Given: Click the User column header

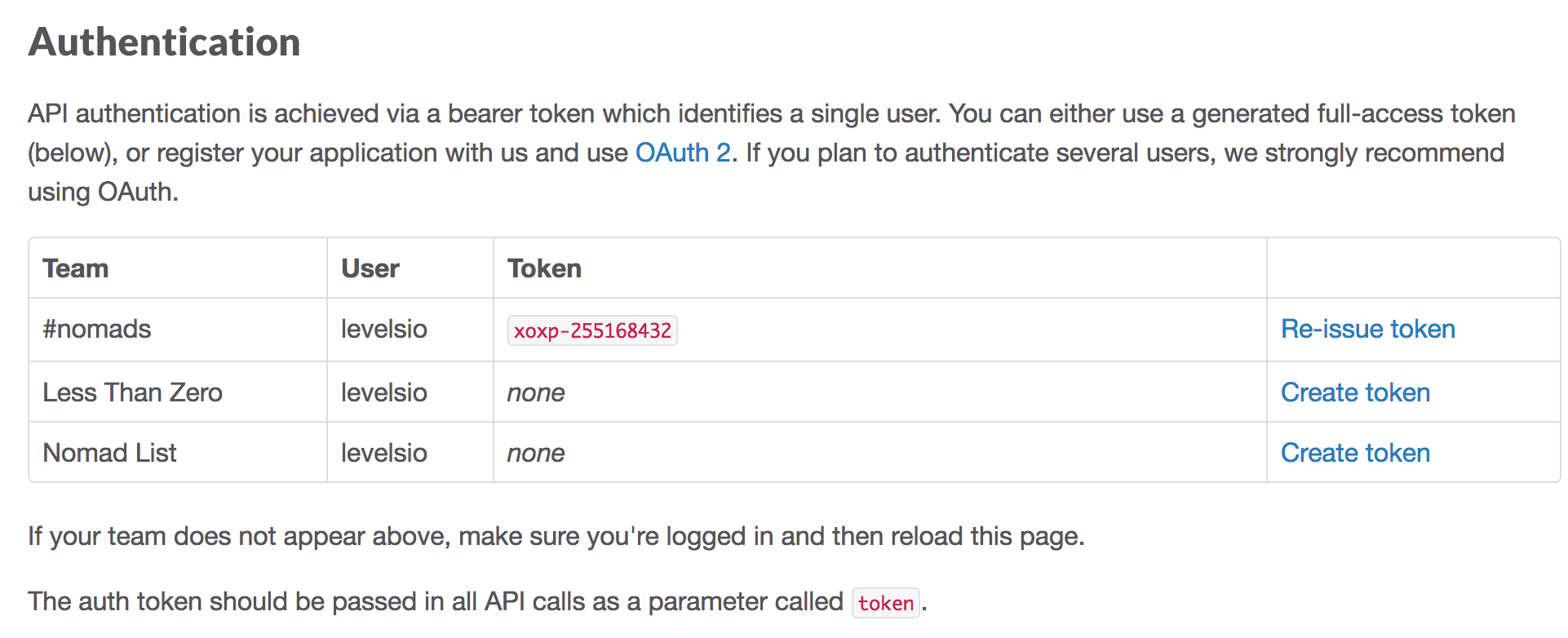Looking at the screenshot, I should [x=370, y=268].
